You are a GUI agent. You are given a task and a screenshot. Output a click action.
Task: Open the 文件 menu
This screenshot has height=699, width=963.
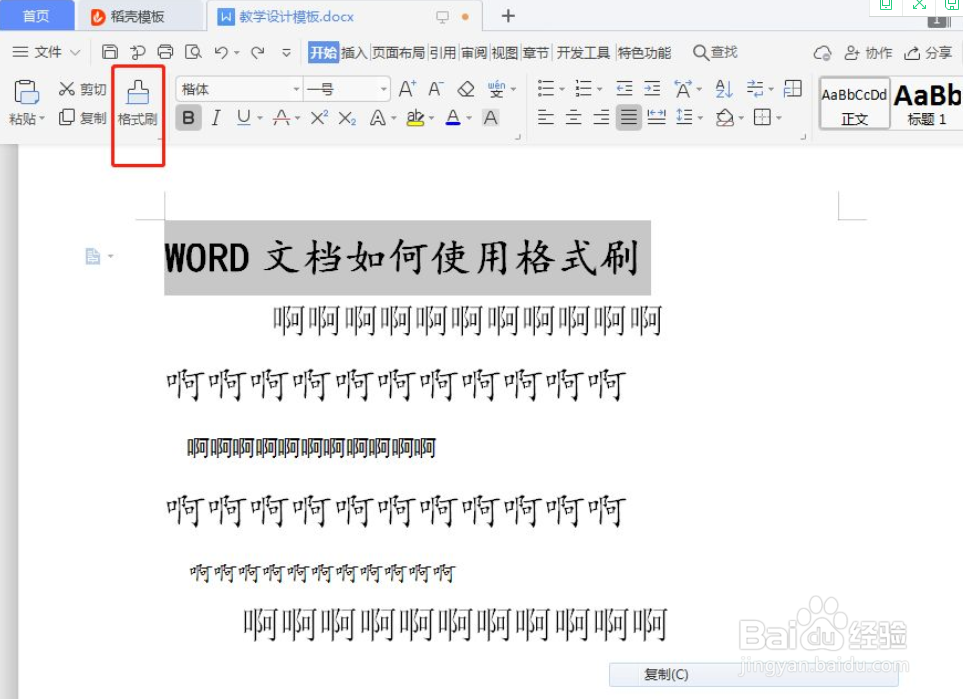(43, 51)
